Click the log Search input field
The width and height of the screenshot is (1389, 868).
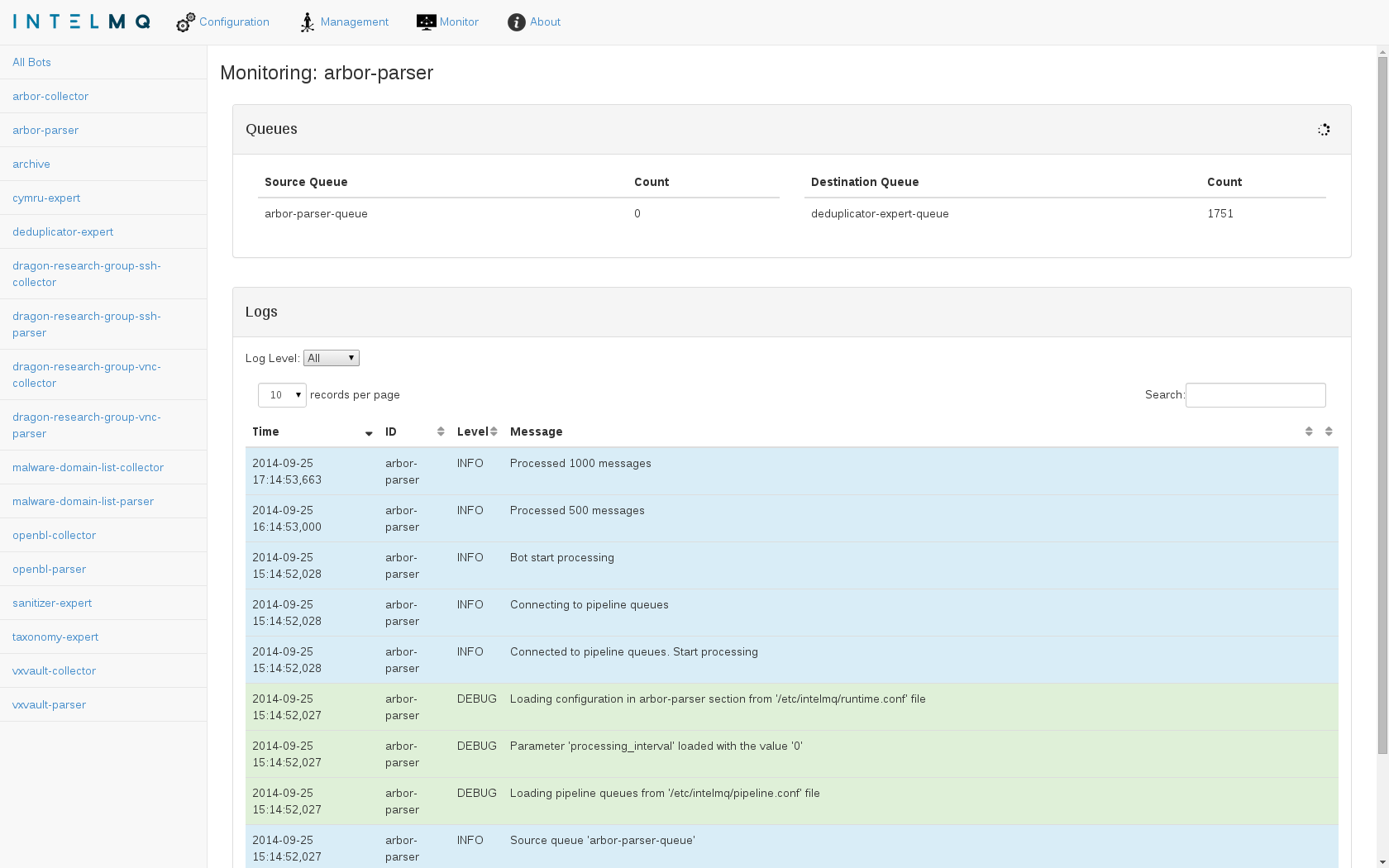click(1255, 395)
